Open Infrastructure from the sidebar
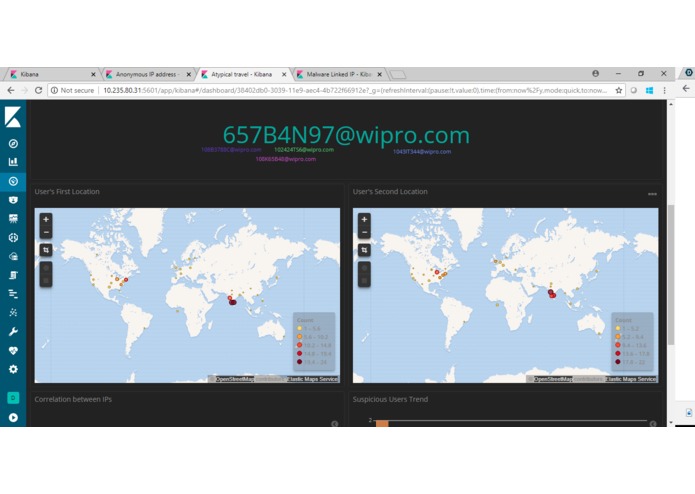 tap(13, 256)
